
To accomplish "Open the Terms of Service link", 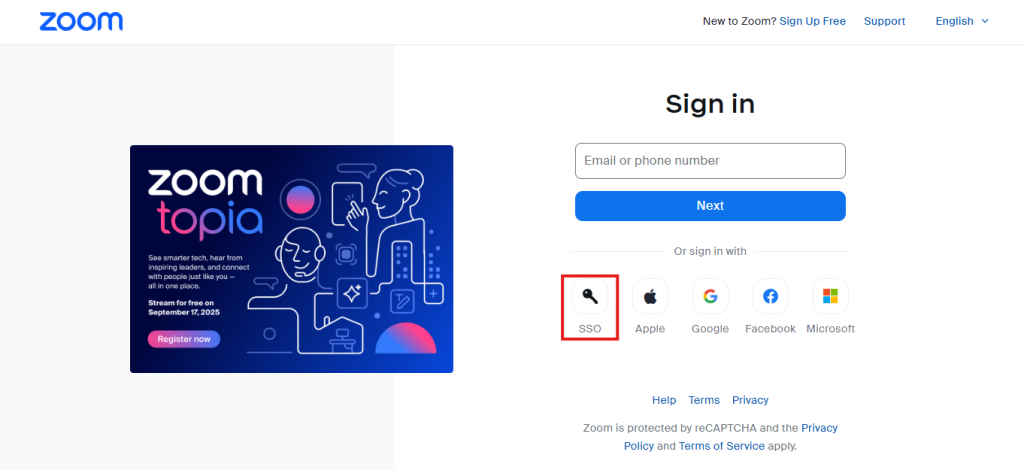I will click(x=721, y=446).
